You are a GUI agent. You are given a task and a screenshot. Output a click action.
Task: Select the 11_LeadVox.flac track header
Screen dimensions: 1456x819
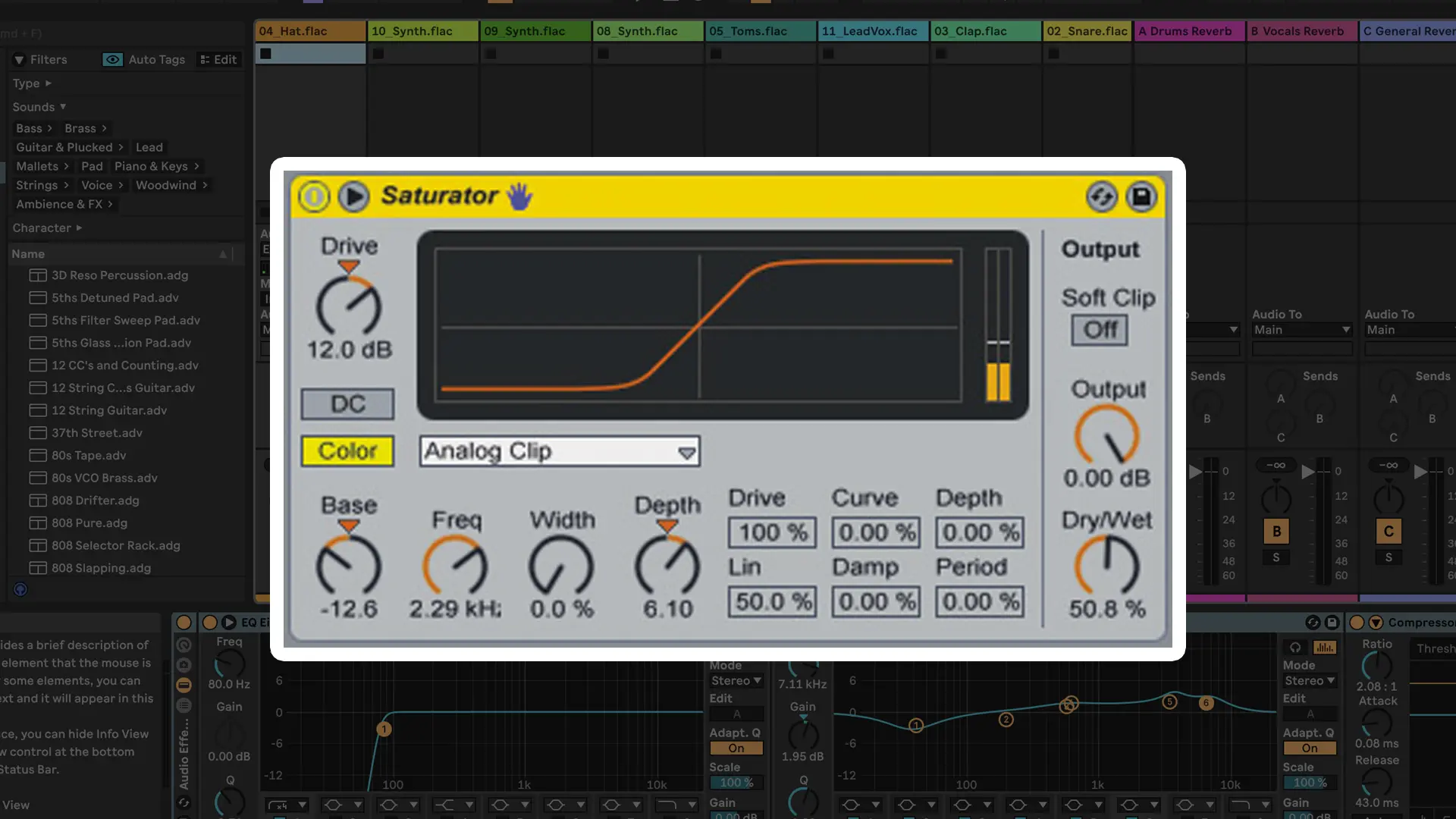[x=873, y=31]
